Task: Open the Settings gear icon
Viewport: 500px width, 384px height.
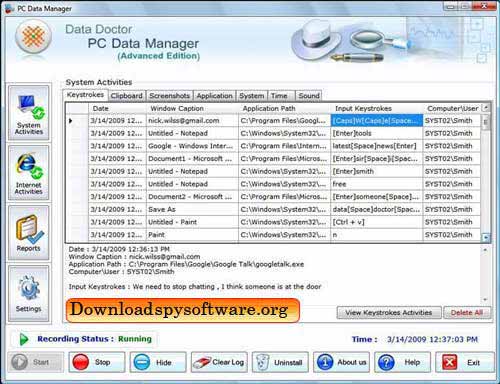Action: click(29, 293)
